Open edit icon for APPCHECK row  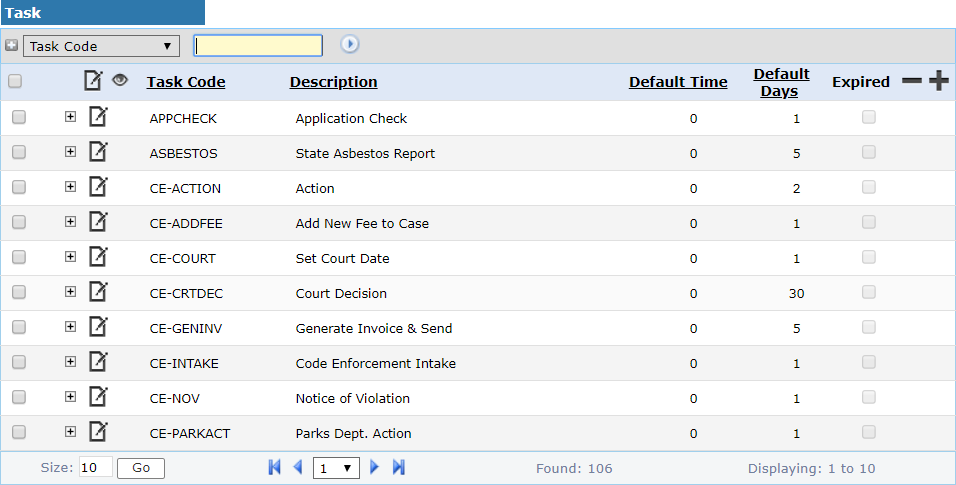(x=98, y=117)
